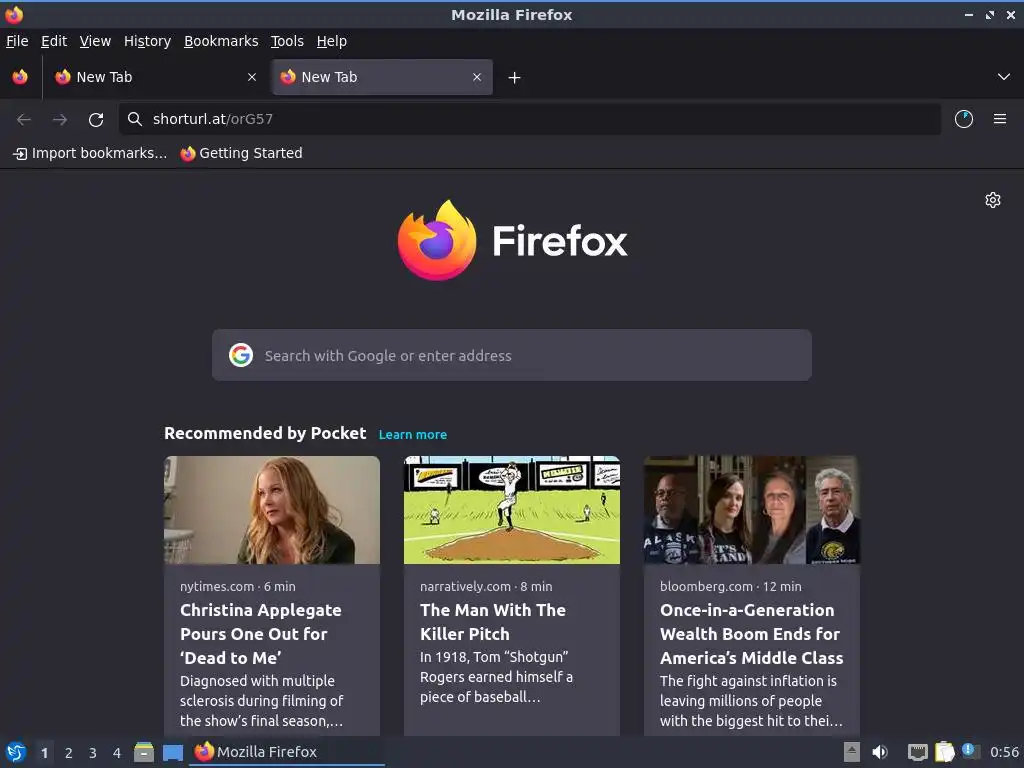Select the second New Tab
The height and width of the screenshot is (768, 1024).
tap(382, 77)
